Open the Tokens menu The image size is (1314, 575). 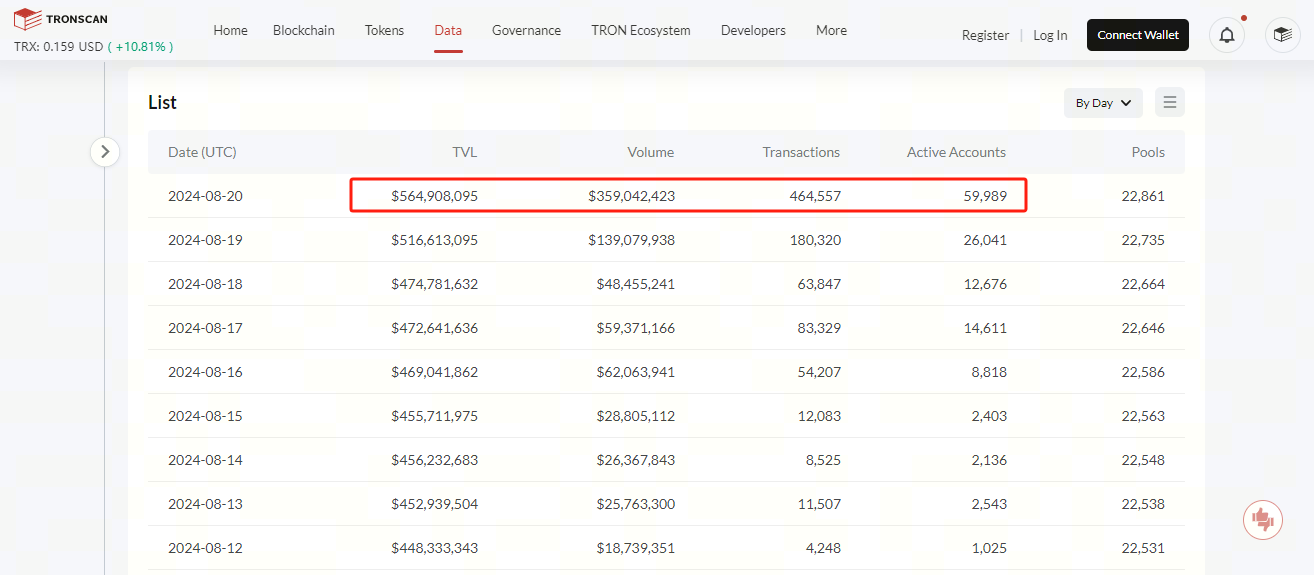(x=384, y=31)
